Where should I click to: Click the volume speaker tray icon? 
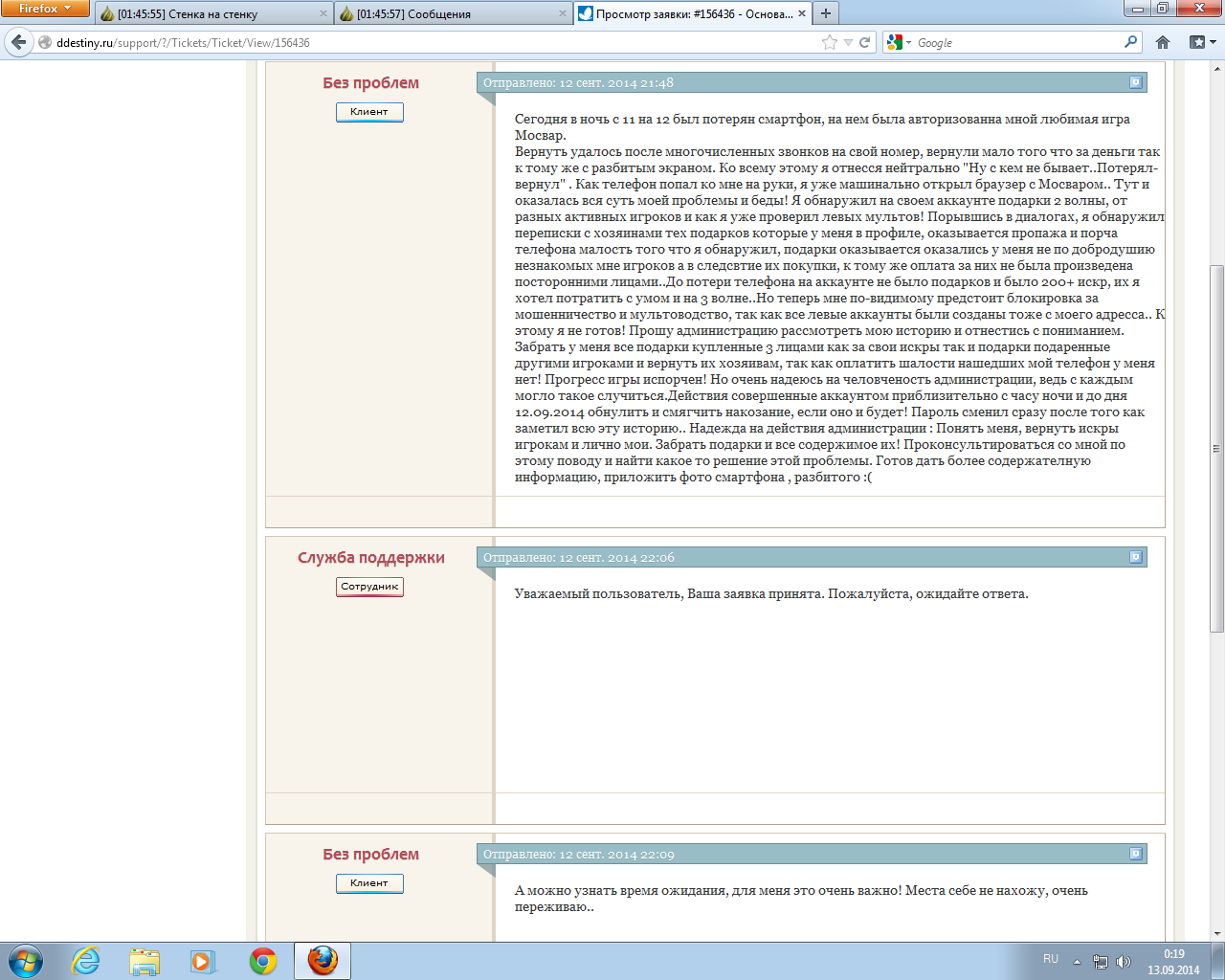[1124, 962]
